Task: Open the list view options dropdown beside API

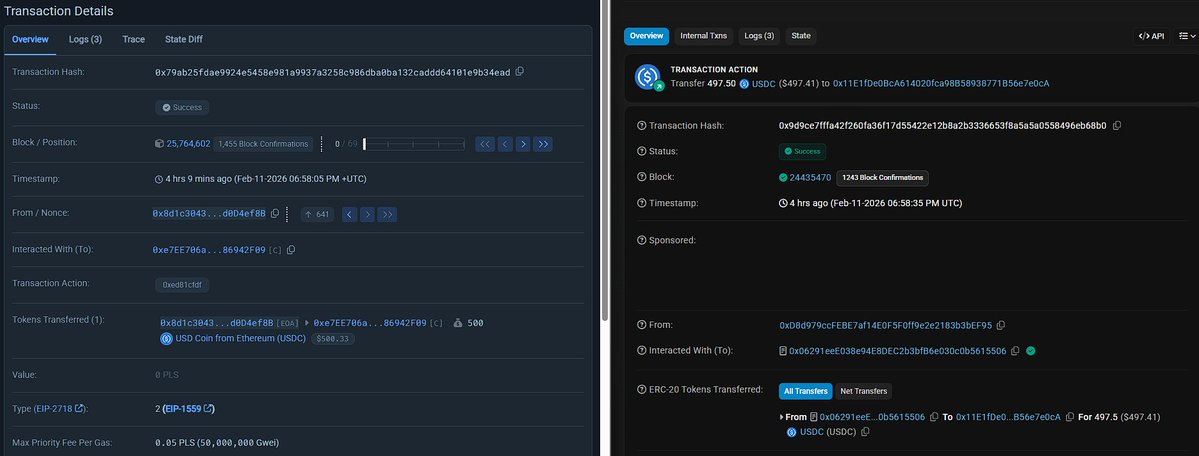Action: [1186, 36]
